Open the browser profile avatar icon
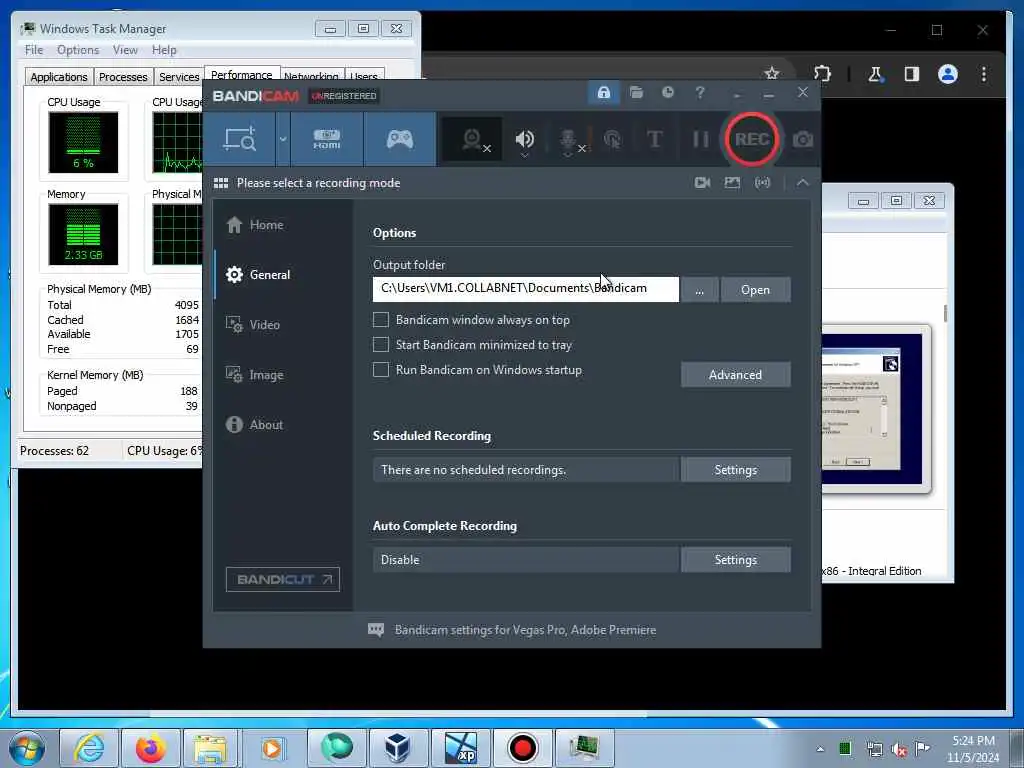The width and height of the screenshot is (1024, 768). click(948, 74)
